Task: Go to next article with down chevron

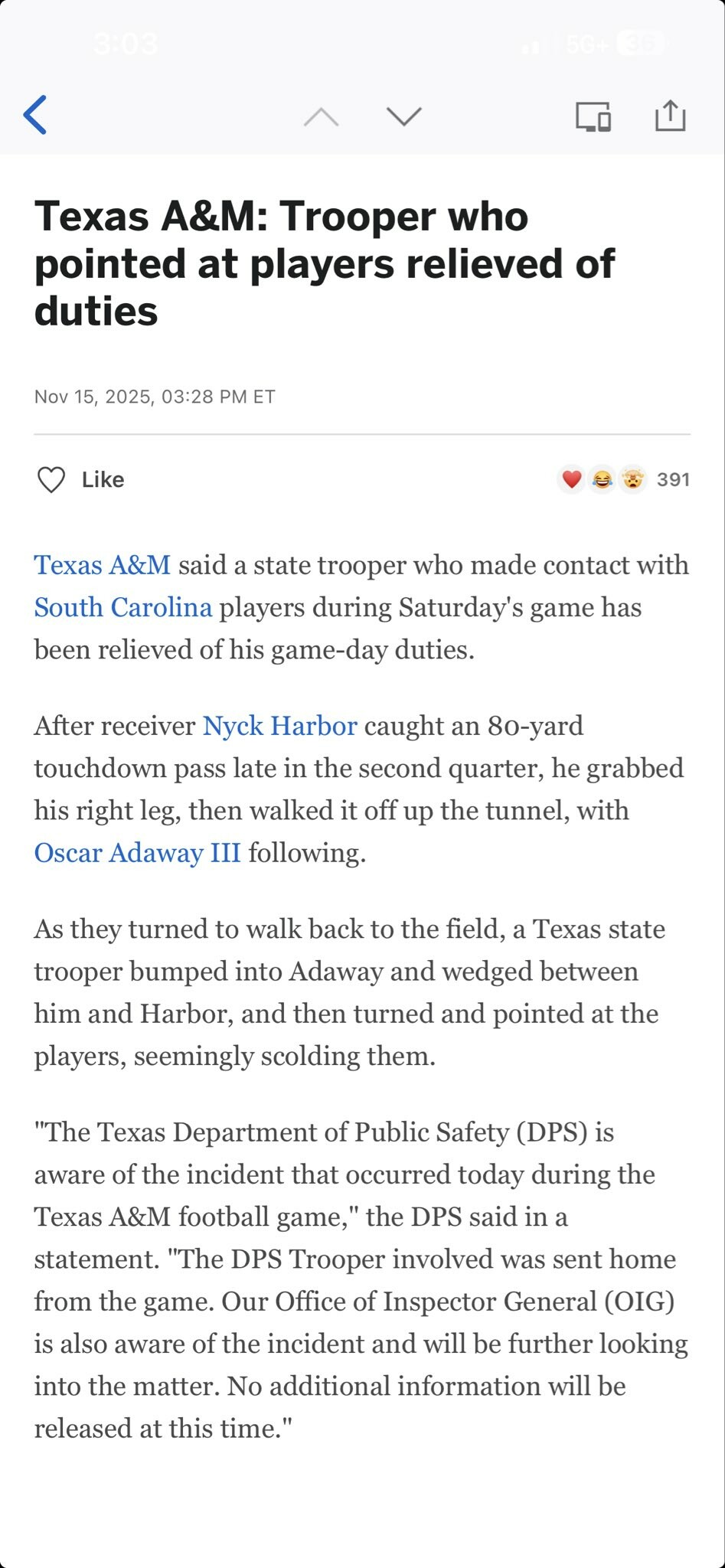Action: coord(404,116)
